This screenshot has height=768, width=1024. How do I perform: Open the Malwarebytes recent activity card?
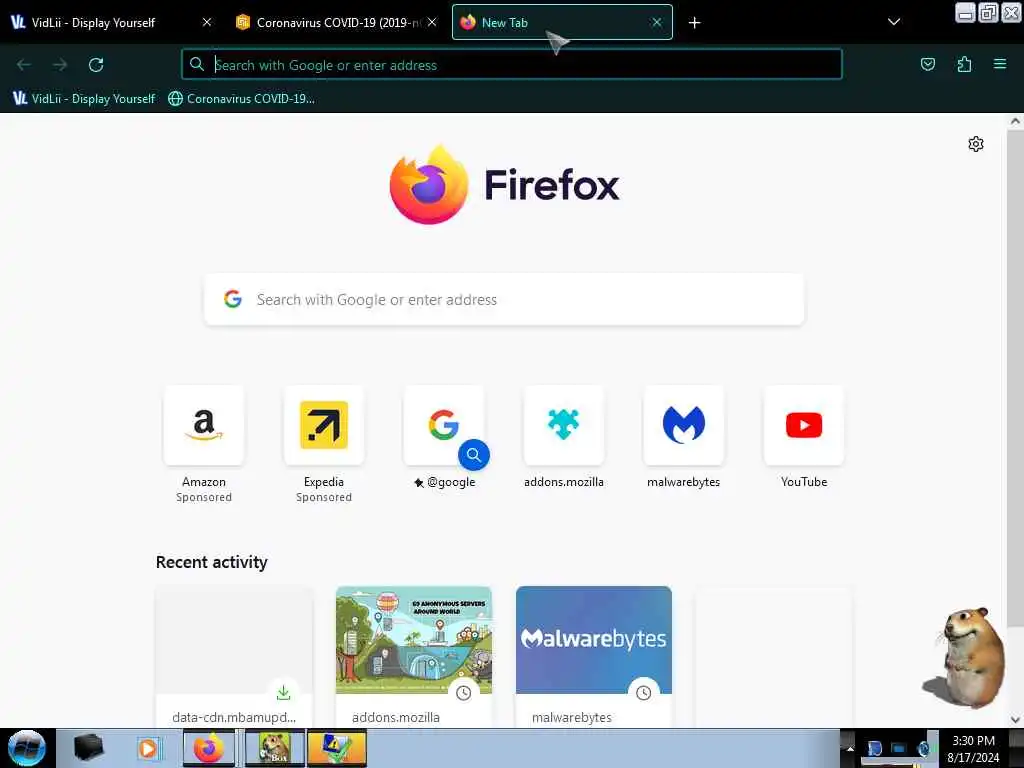[x=594, y=656]
